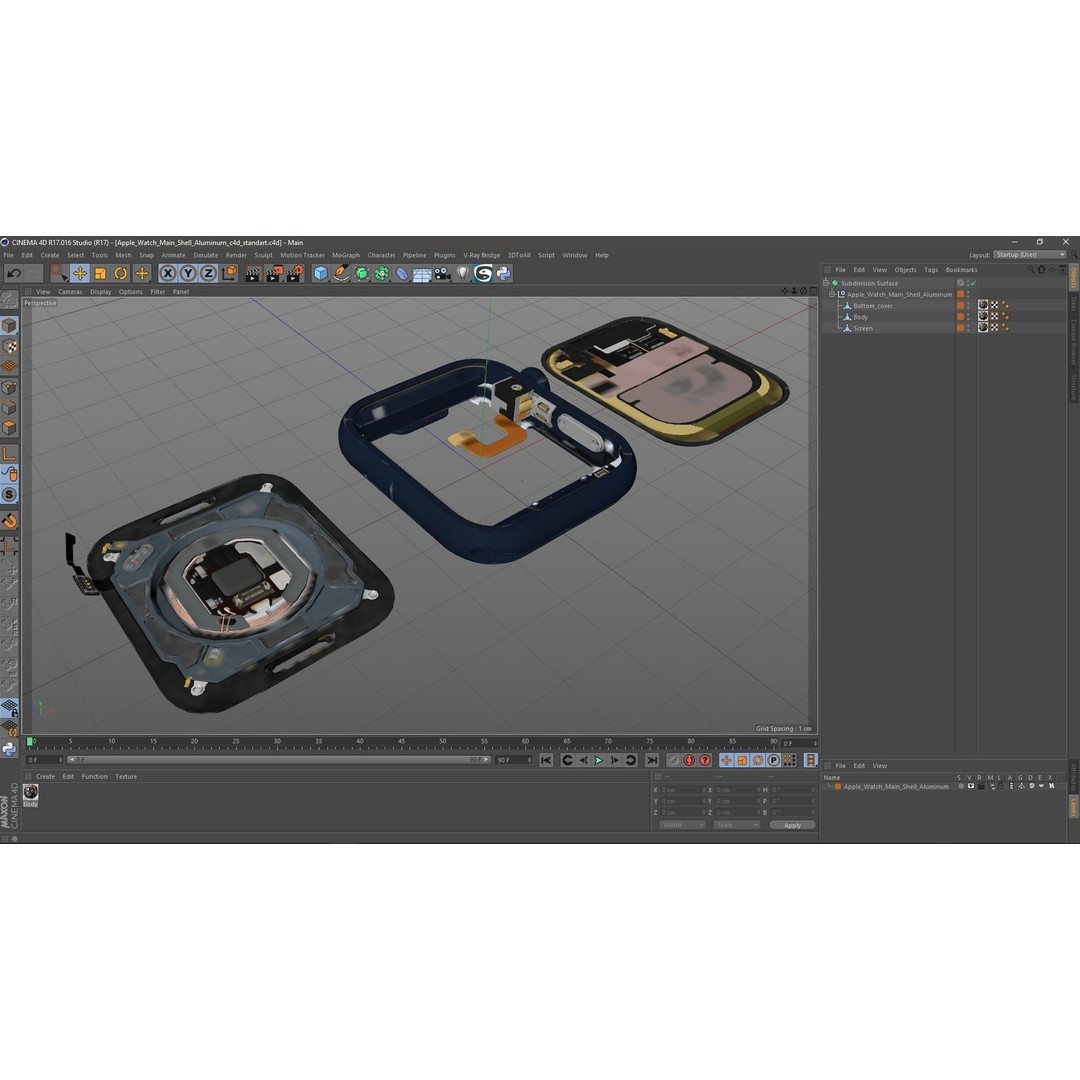Activate the Scale tool in the toolbar

click(101, 273)
